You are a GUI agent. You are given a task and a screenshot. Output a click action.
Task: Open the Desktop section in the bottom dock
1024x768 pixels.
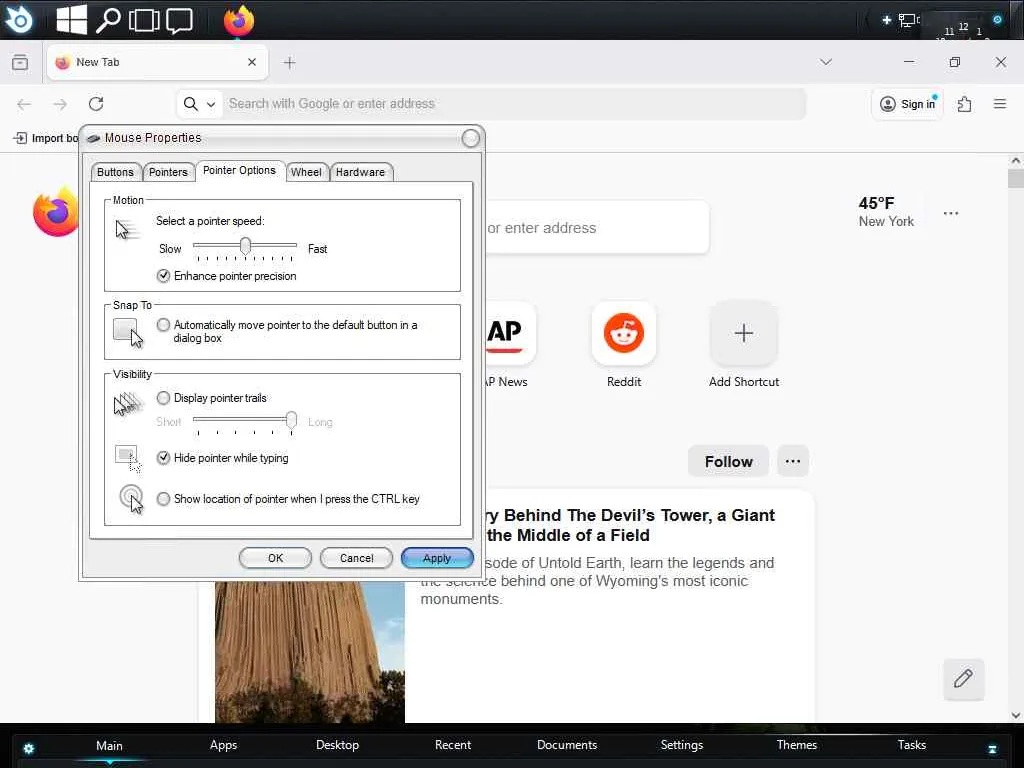(338, 745)
